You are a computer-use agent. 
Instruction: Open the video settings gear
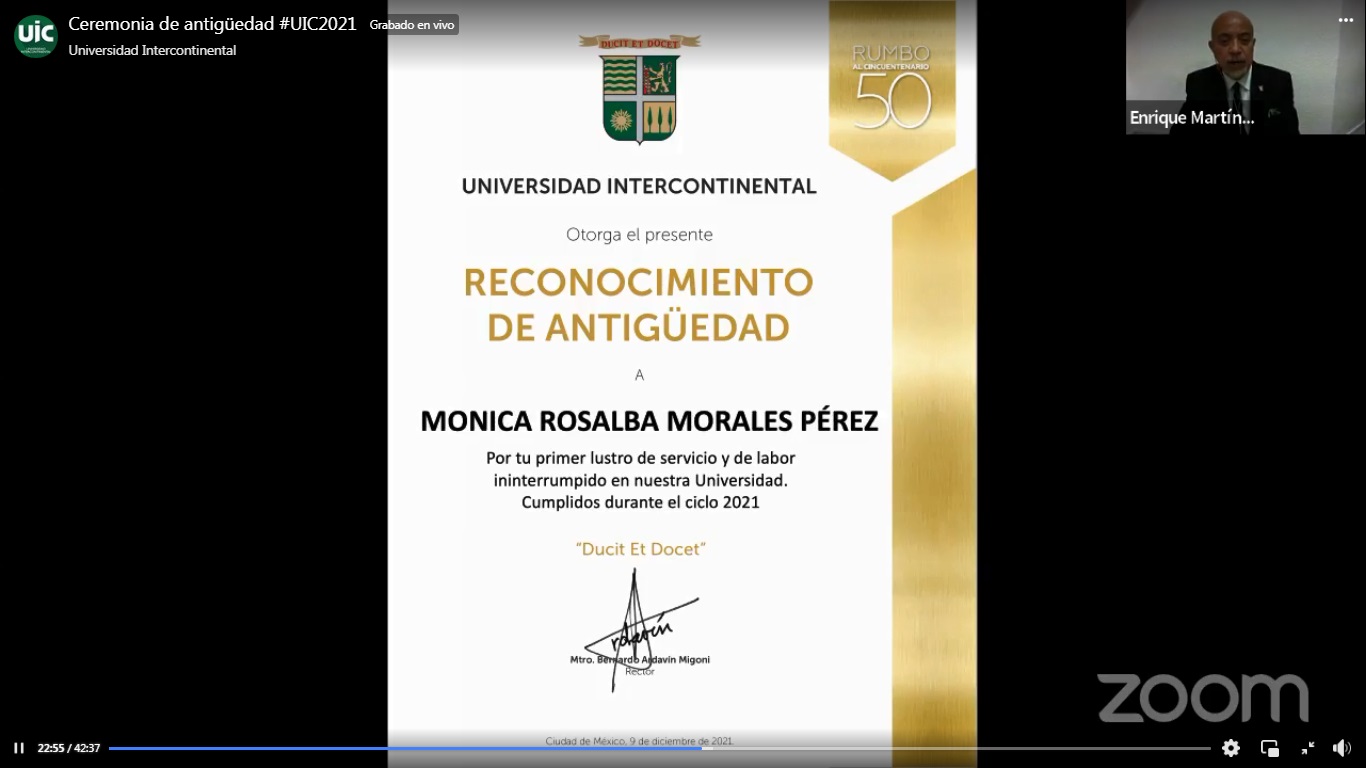coord(1231,748)
